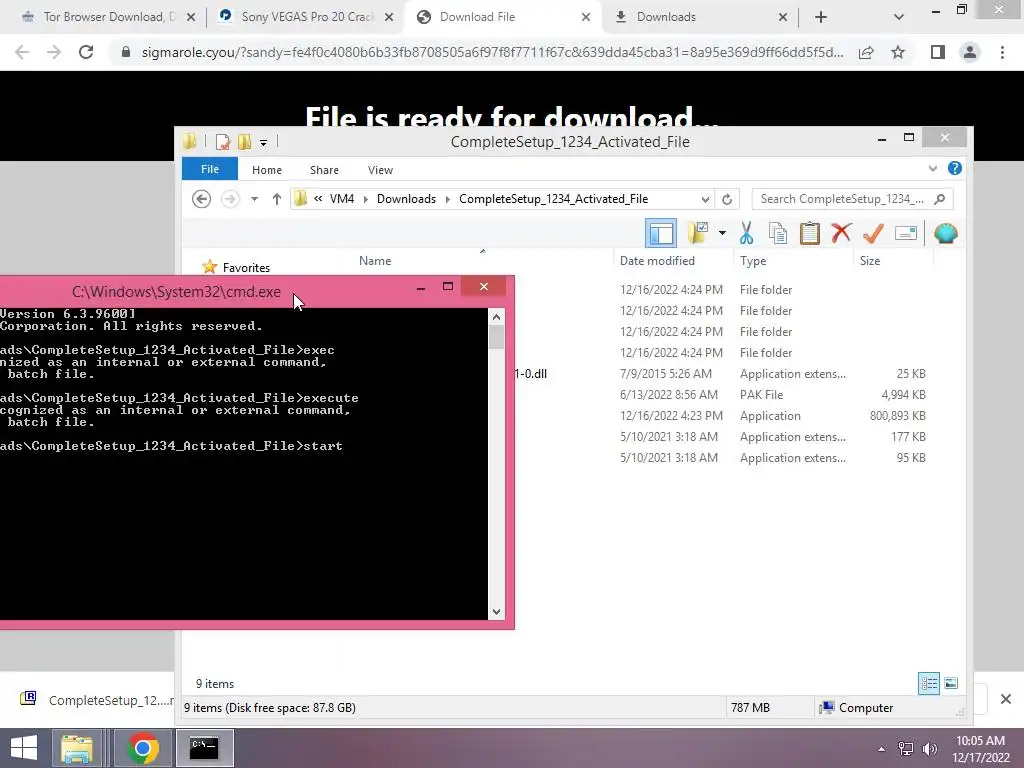The image size is (1024, 768).
Task: Click cmd scrollbar up arrow
Action: (496, 317)
